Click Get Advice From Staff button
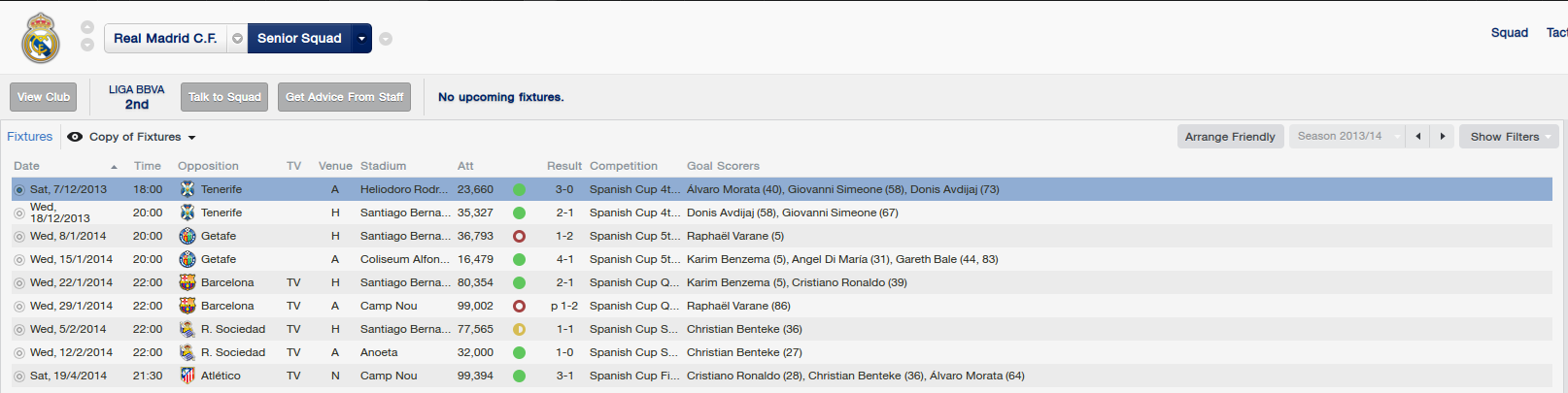 coord(344,97)
